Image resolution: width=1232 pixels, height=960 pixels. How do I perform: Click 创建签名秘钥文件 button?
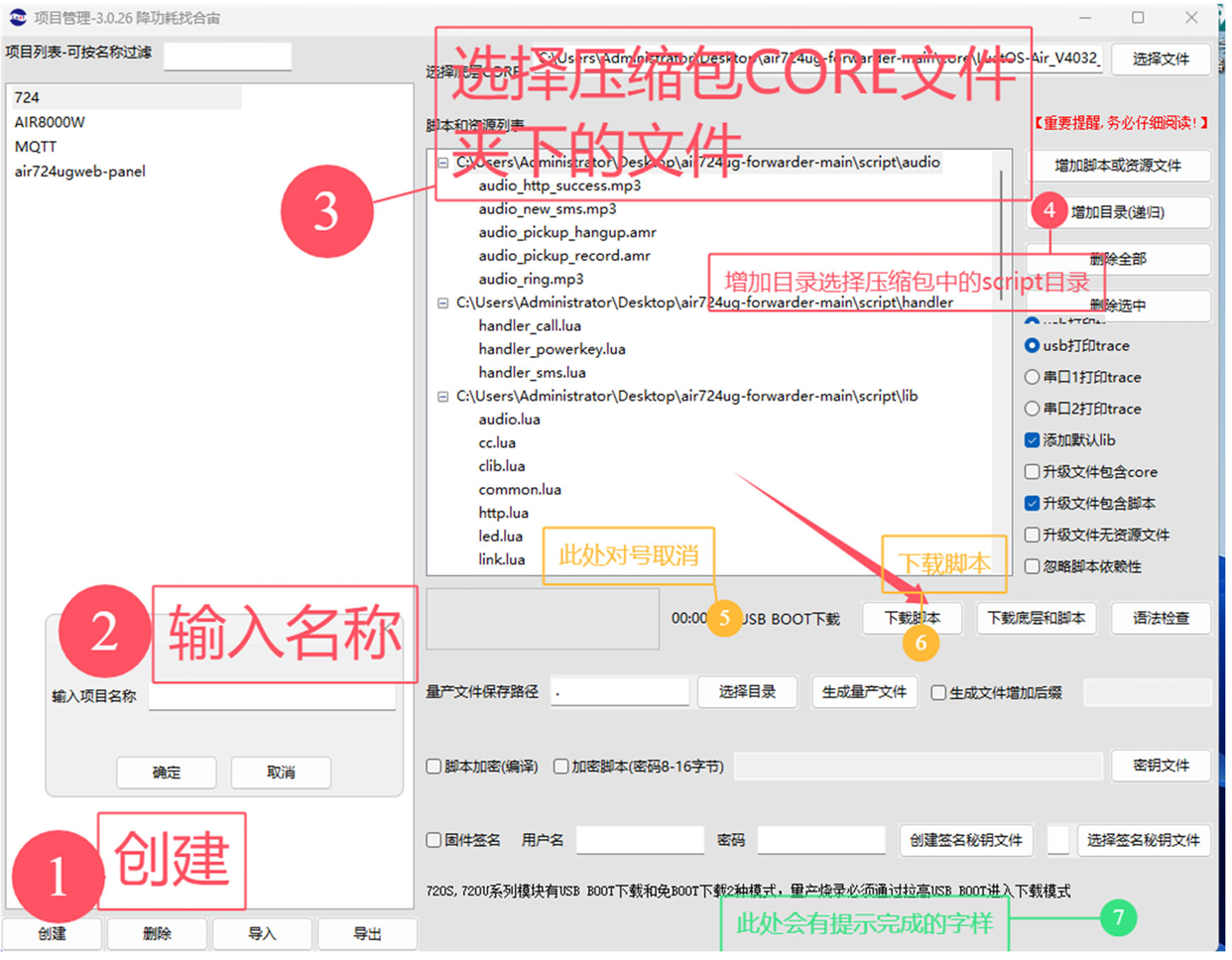(x=966, y=840)
